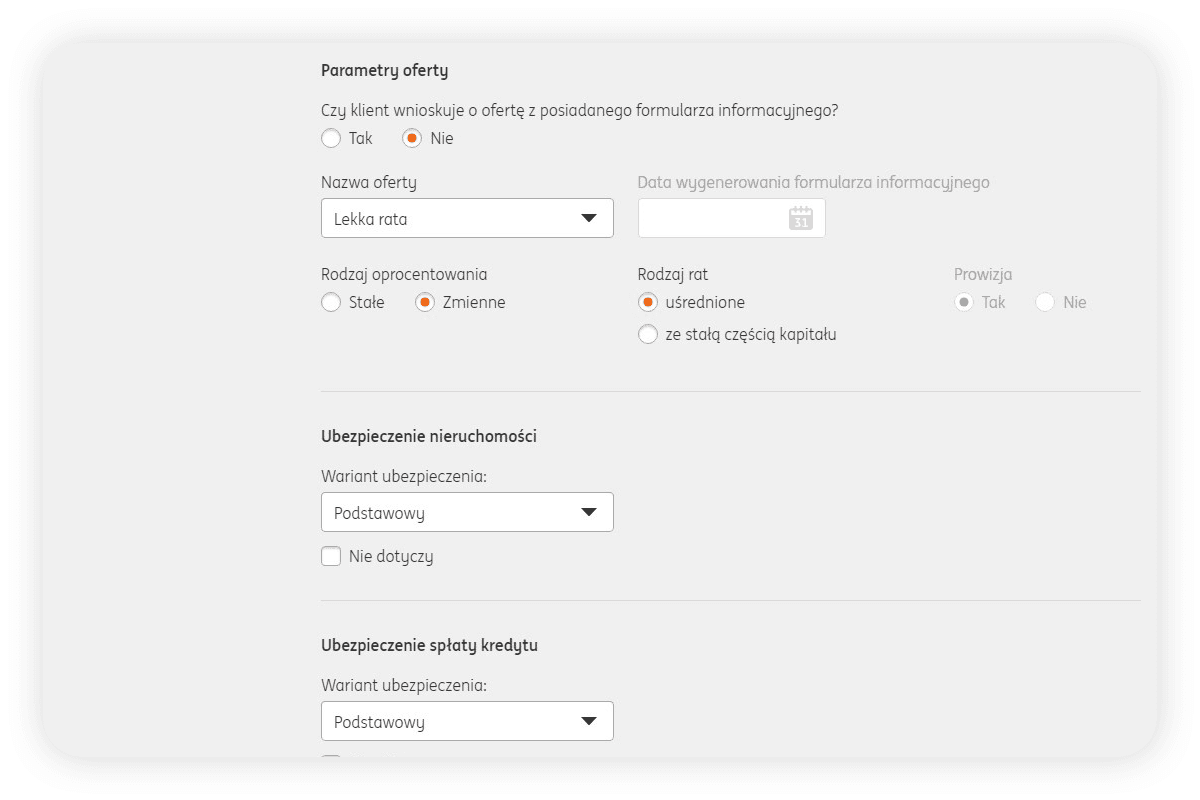Toggle partially visible checkbox under repayment insurance
1200x800 pixels.
(x=331, y=759)
